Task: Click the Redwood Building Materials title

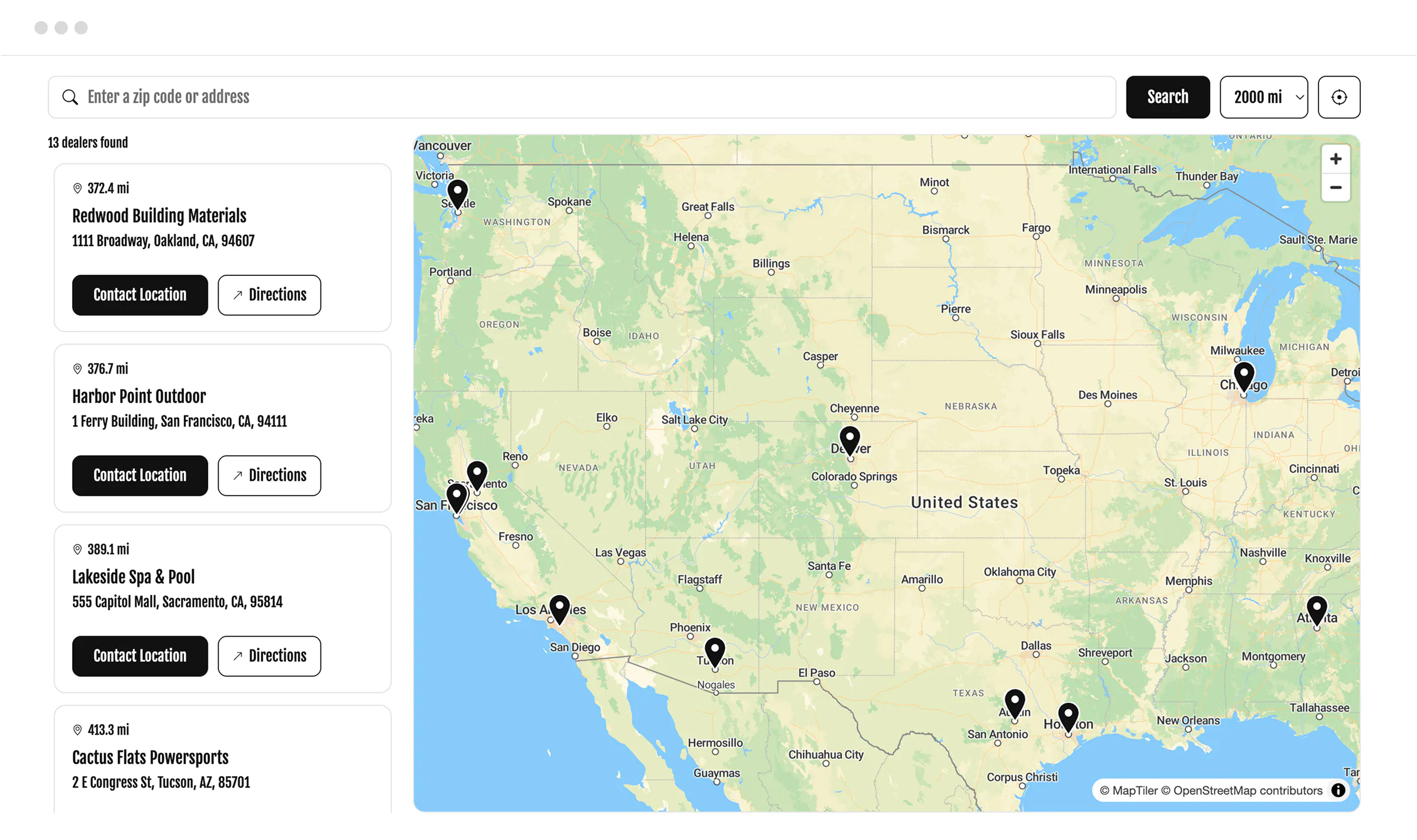Action: (x=159, y=216)
